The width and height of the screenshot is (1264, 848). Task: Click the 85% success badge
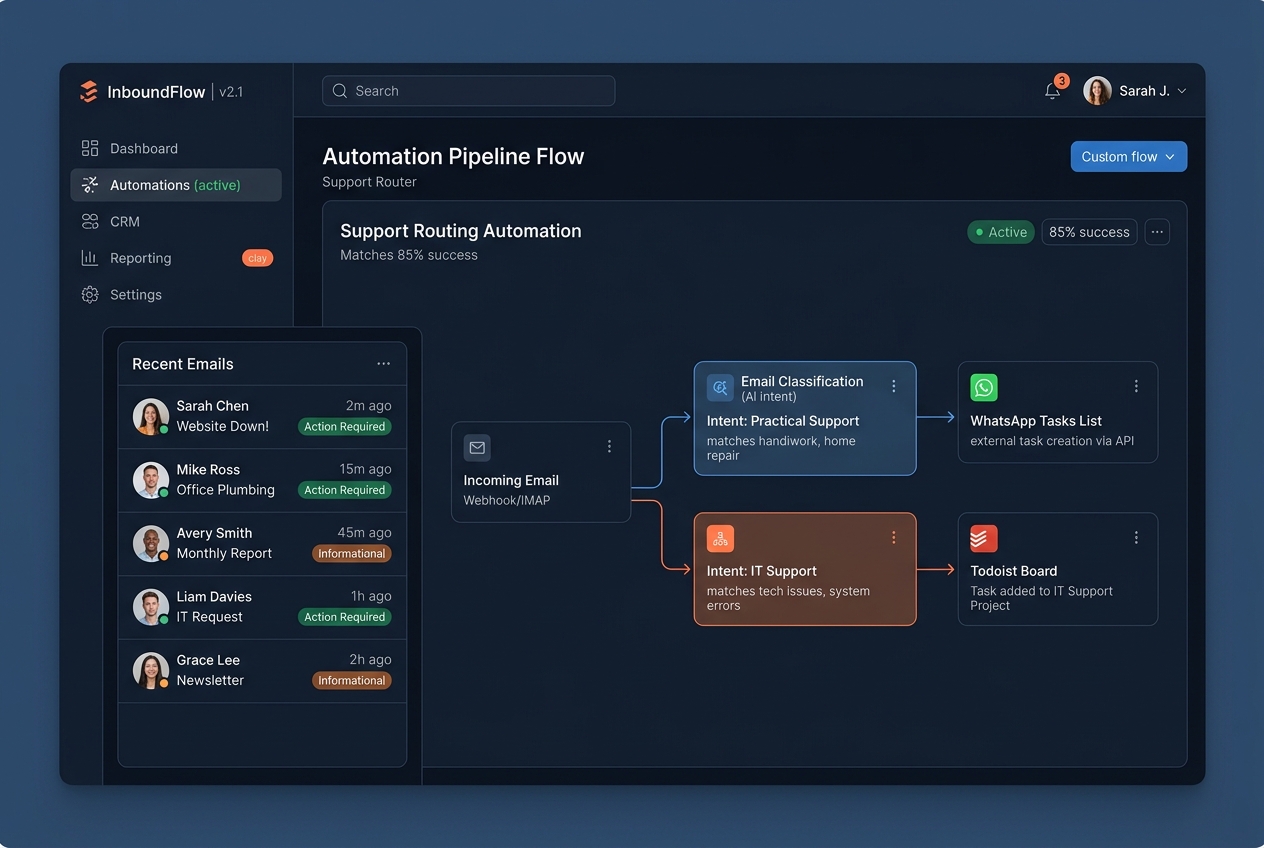[1089, 232]
